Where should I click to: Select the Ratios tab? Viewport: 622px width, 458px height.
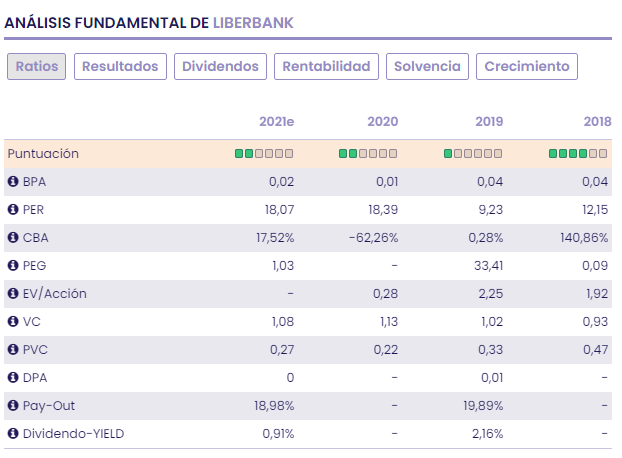pyautogui.click(x=37, y=67)
